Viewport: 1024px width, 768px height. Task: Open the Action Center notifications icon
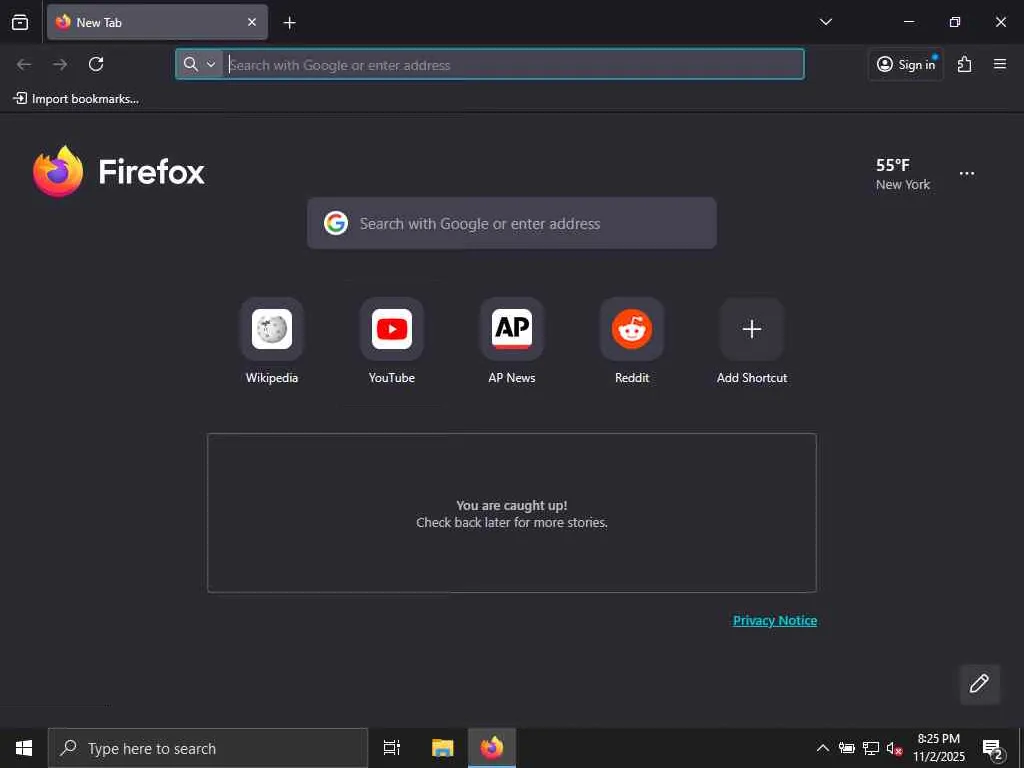click(x=993, y=748)
